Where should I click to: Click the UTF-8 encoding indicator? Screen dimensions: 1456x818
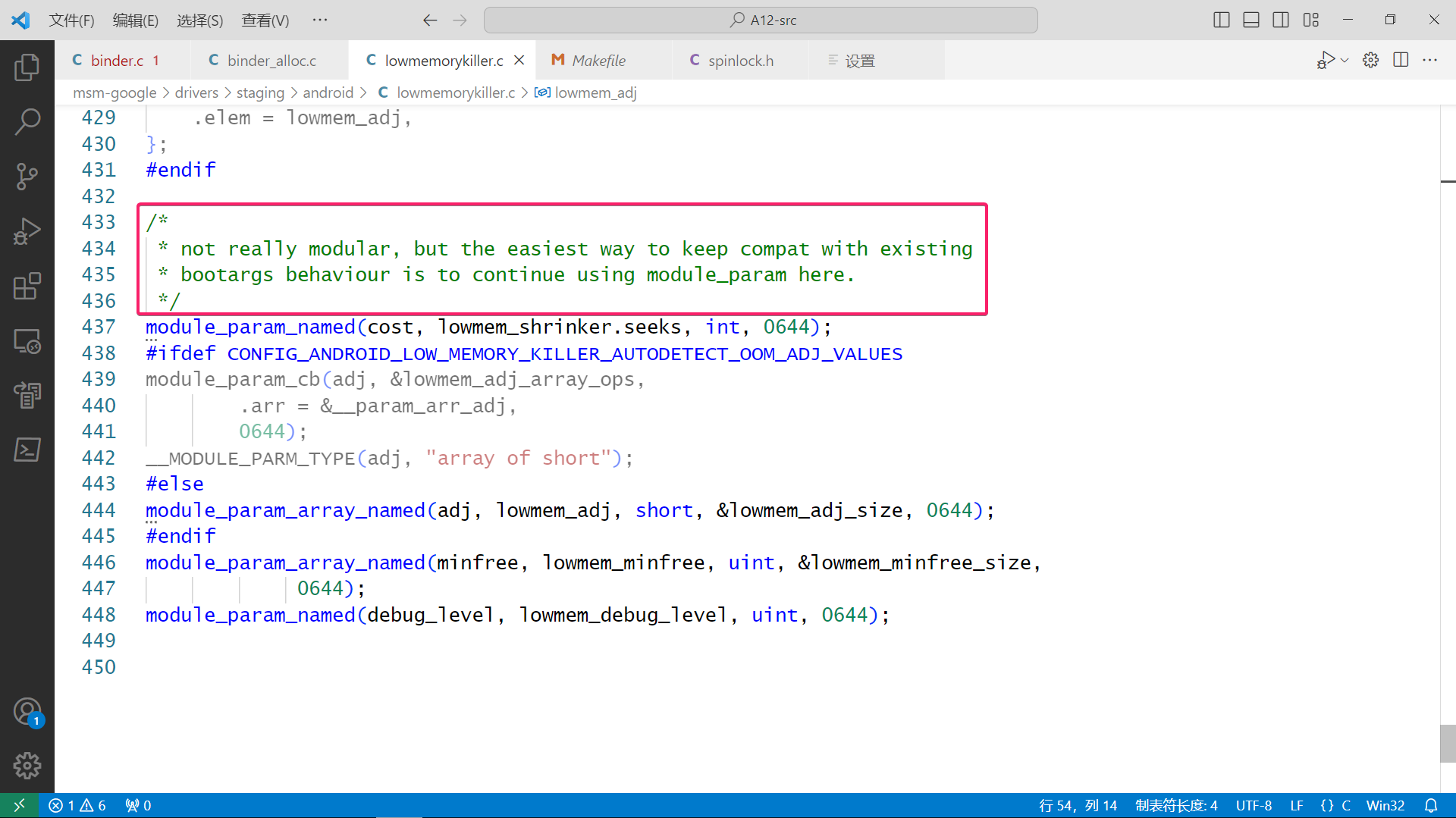click(x=1254, y=805)
